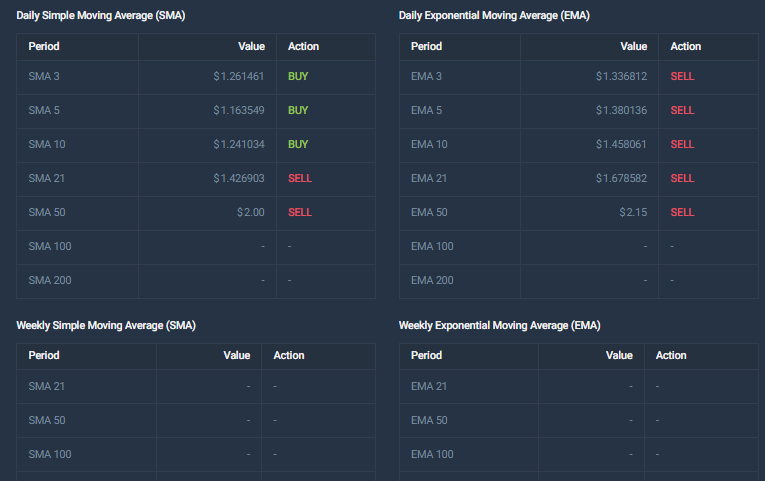The image size is (765, 481).
Task: Click the Value header in Weekly SMA table
Action: click(237, 356)
